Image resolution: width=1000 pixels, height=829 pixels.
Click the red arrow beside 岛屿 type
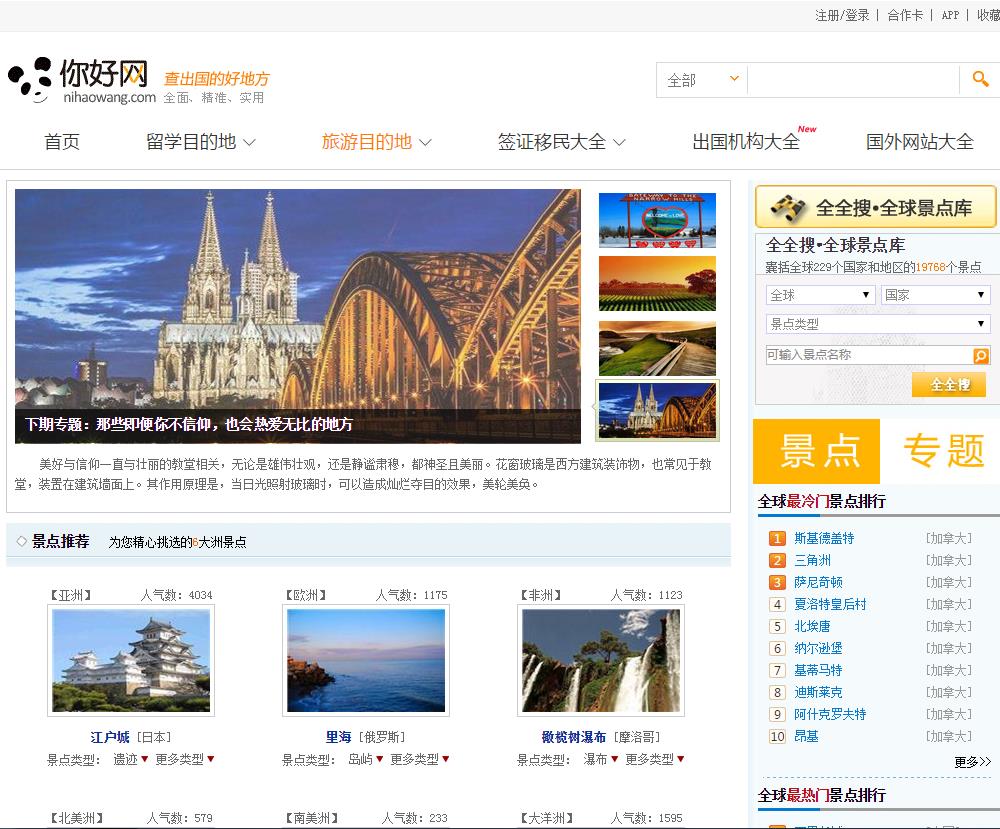(x=379, y=759)
